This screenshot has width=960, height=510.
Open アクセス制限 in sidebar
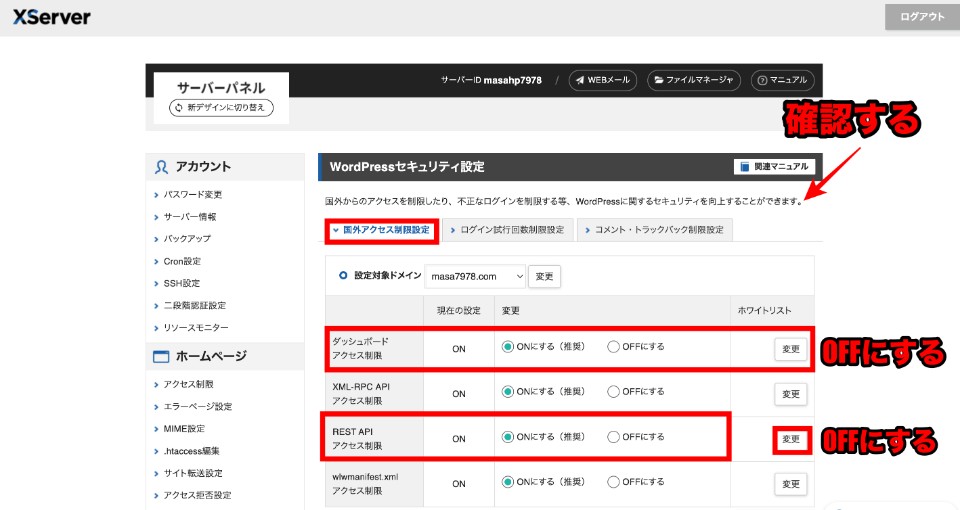pos(188,384)
